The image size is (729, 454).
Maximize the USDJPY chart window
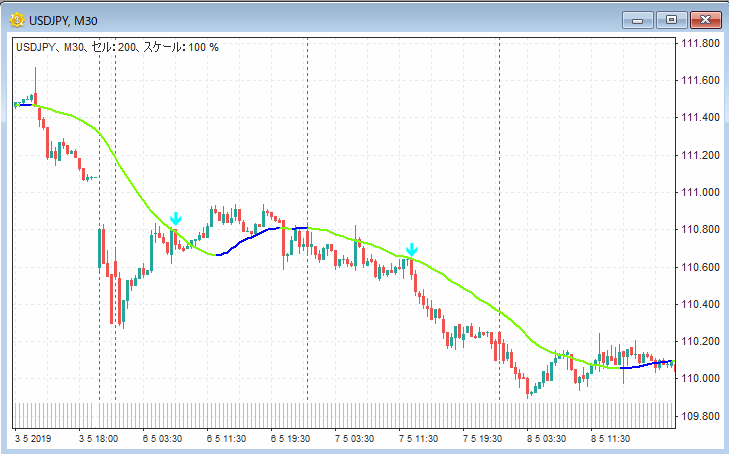click(668, 20)
